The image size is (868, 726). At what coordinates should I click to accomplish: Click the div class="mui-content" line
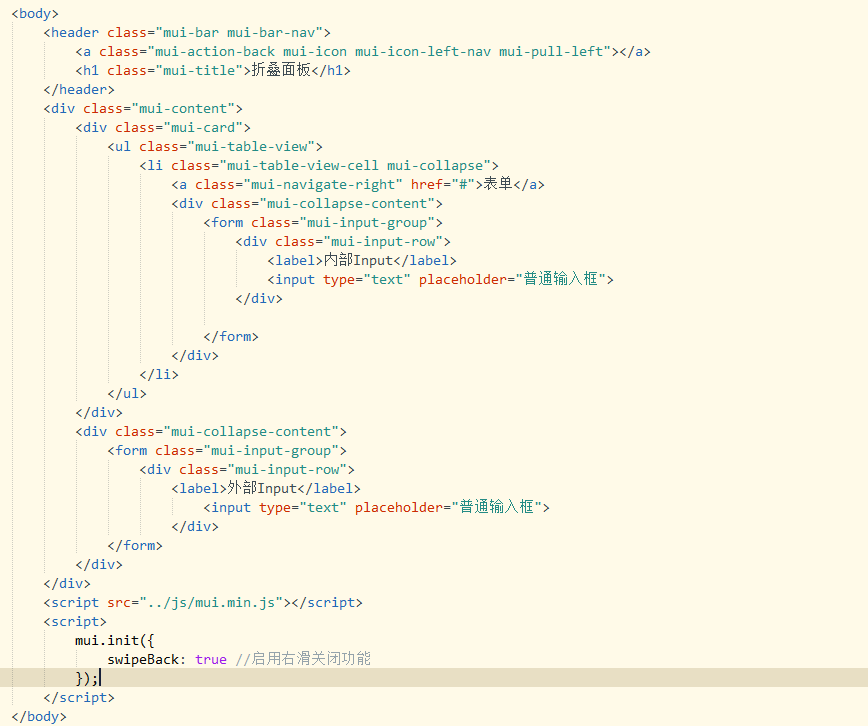(x=143, y=109)
